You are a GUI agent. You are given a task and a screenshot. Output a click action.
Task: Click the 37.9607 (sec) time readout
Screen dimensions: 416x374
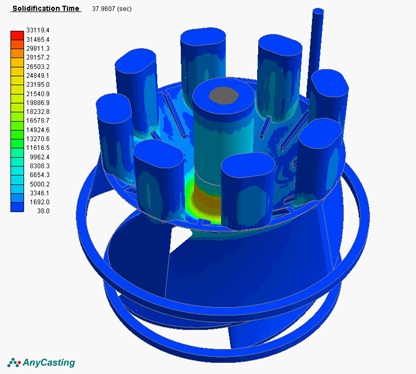tap(112, 9)
